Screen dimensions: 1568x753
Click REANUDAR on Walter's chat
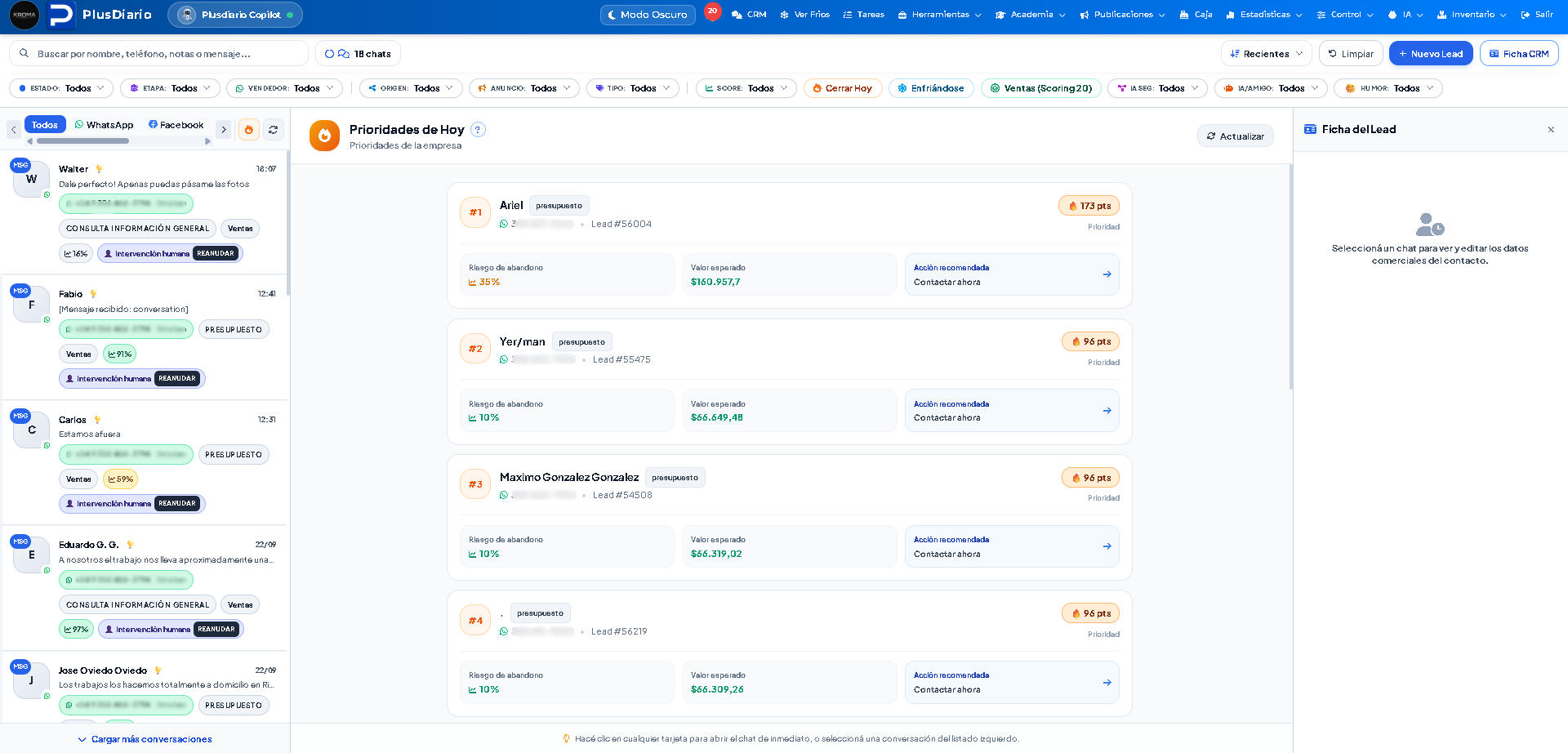[216, 253]
